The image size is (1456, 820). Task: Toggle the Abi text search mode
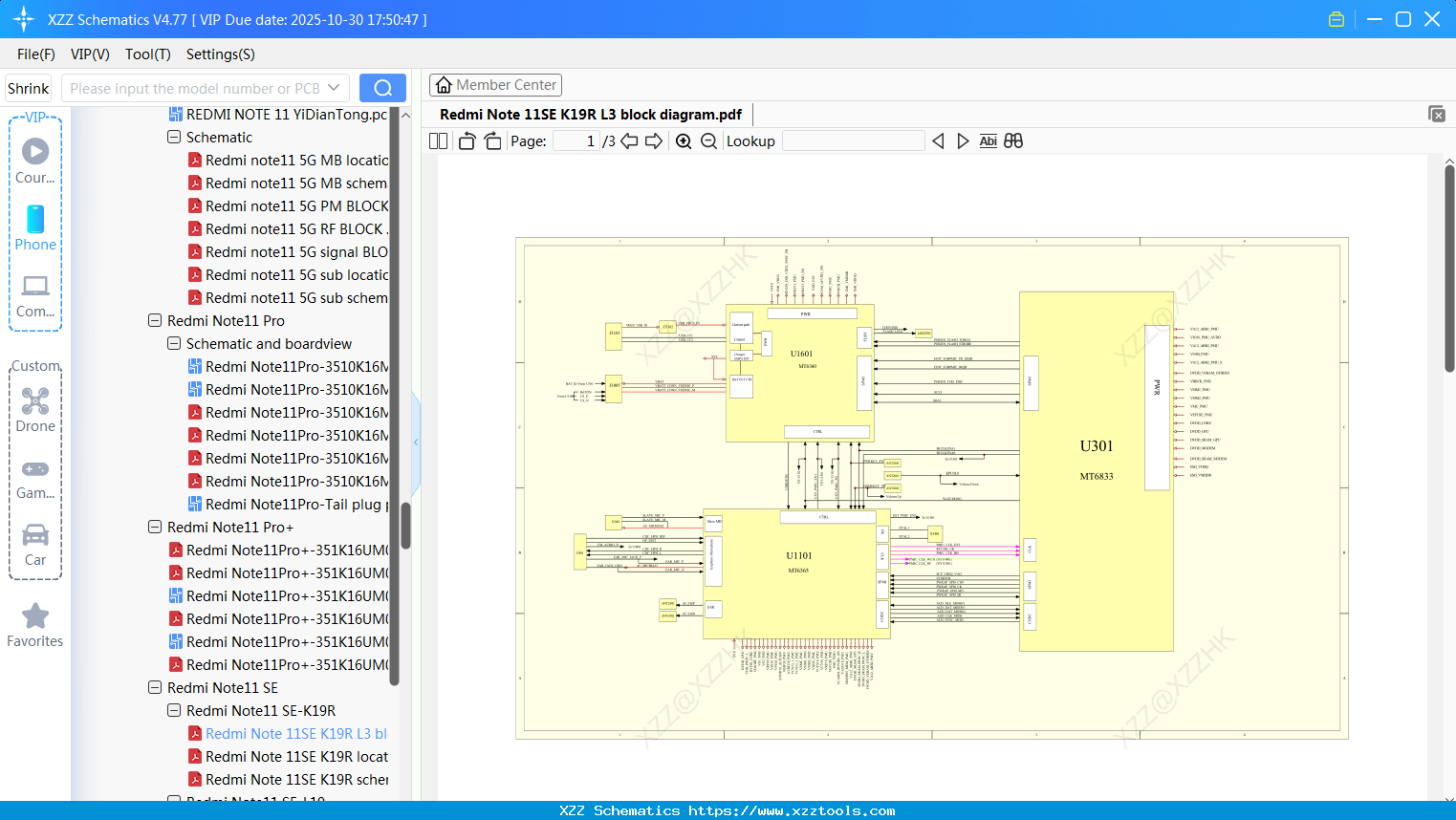pyautogui.click(x=988, y=140)
